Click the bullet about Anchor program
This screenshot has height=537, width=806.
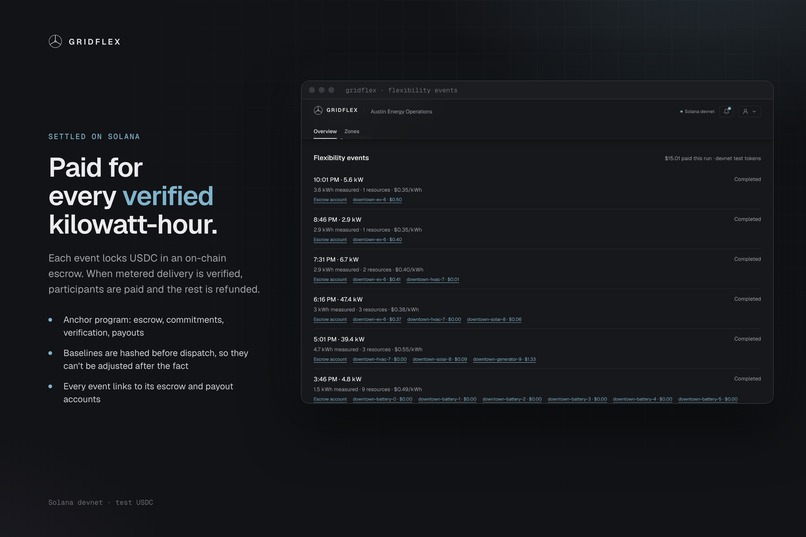tap(143, 326)
